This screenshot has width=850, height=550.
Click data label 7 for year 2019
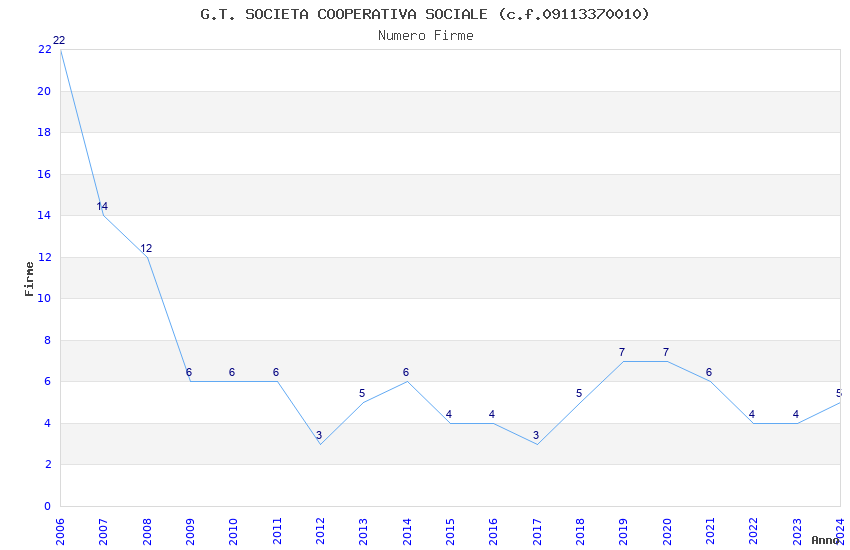pos(622,352)
